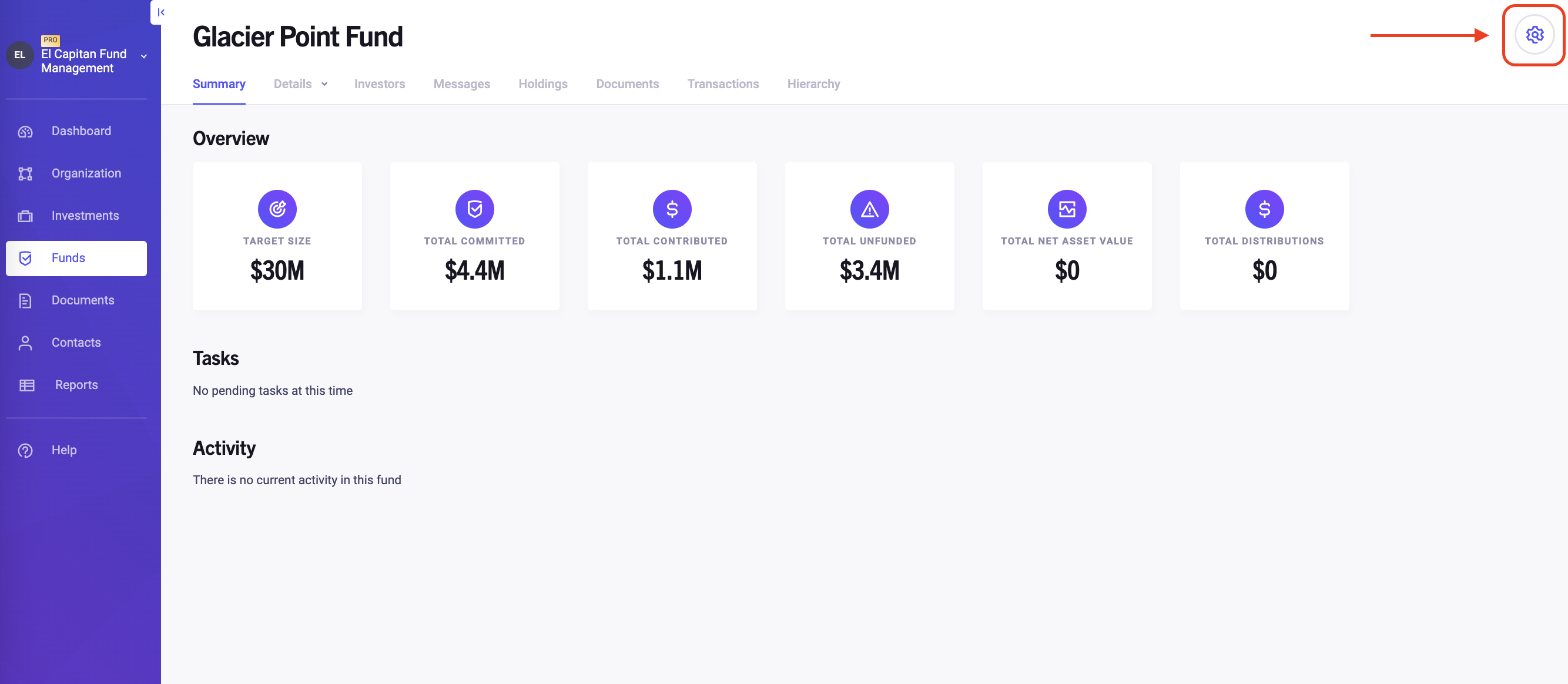Select Funds in sidebar

[76, 258]
